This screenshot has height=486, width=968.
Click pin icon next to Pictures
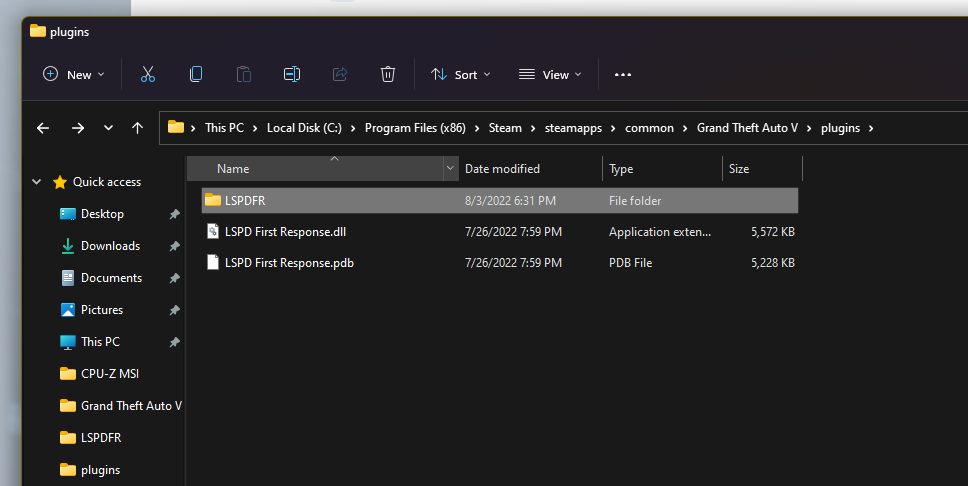175,310
